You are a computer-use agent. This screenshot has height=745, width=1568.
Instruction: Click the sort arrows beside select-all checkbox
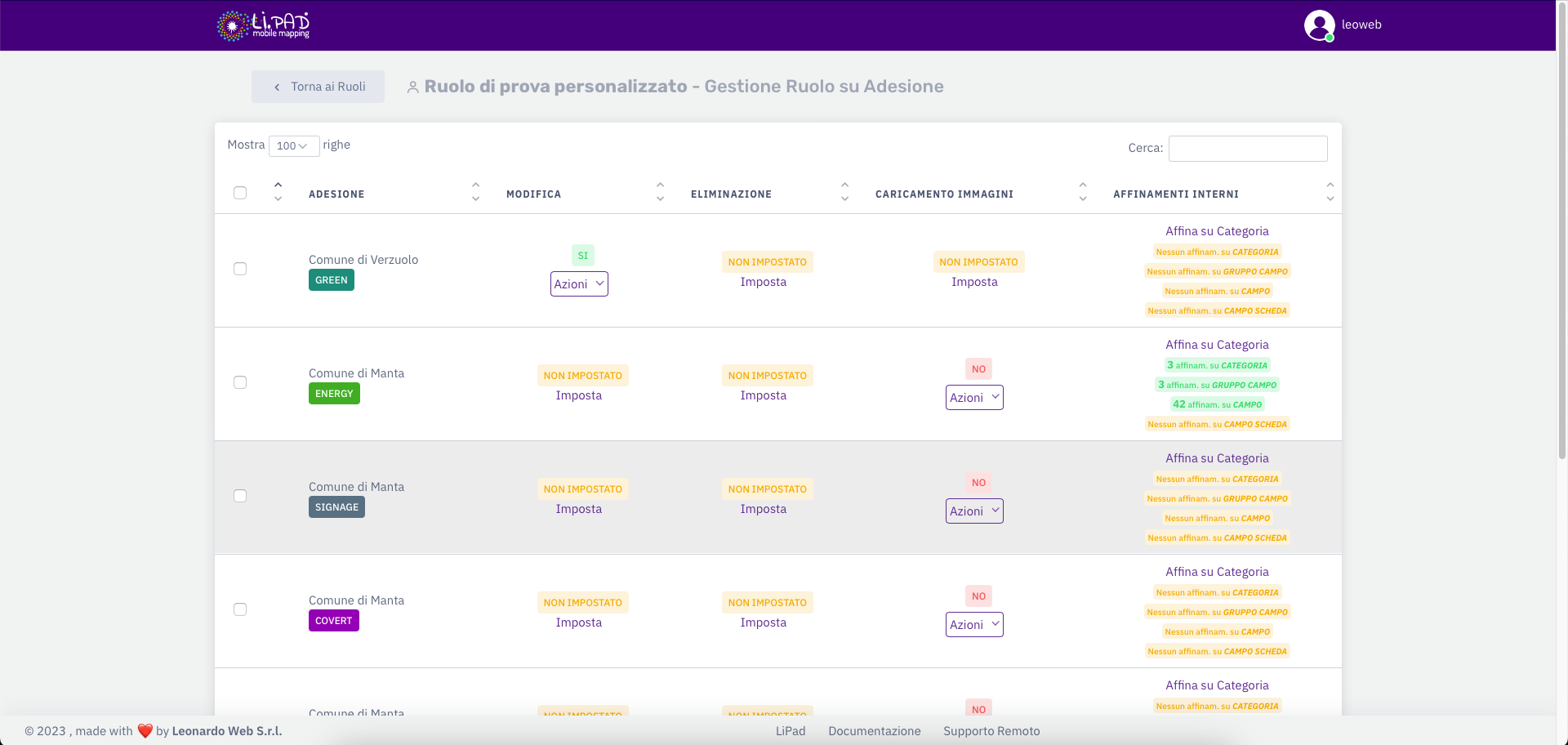[x=278, y=193]
